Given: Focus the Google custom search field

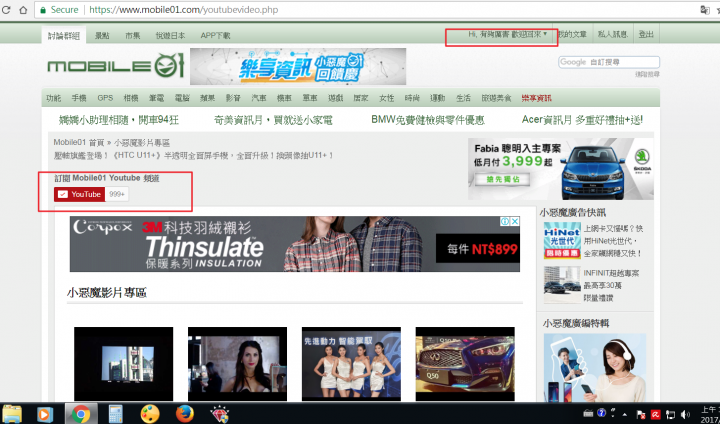Looking at the screenshot, I should [609, 62].
